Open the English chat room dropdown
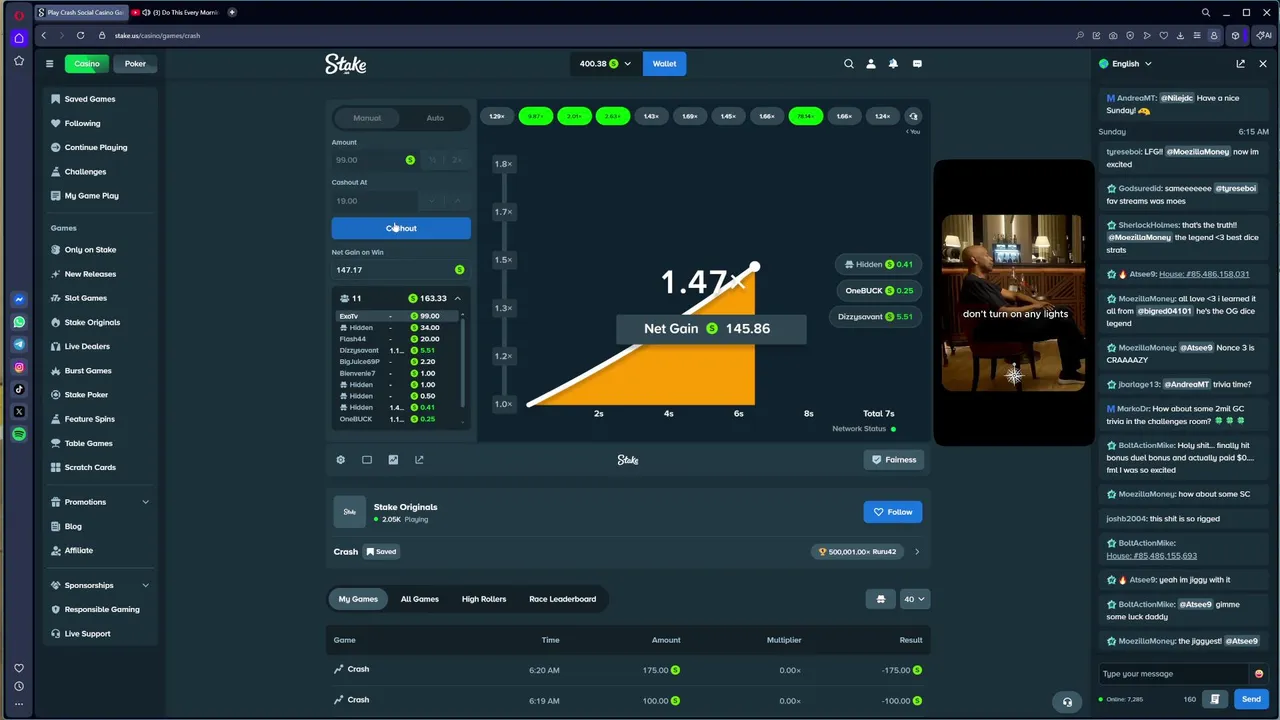This screenshot has width=1280, height=720. coord(1126,64)
